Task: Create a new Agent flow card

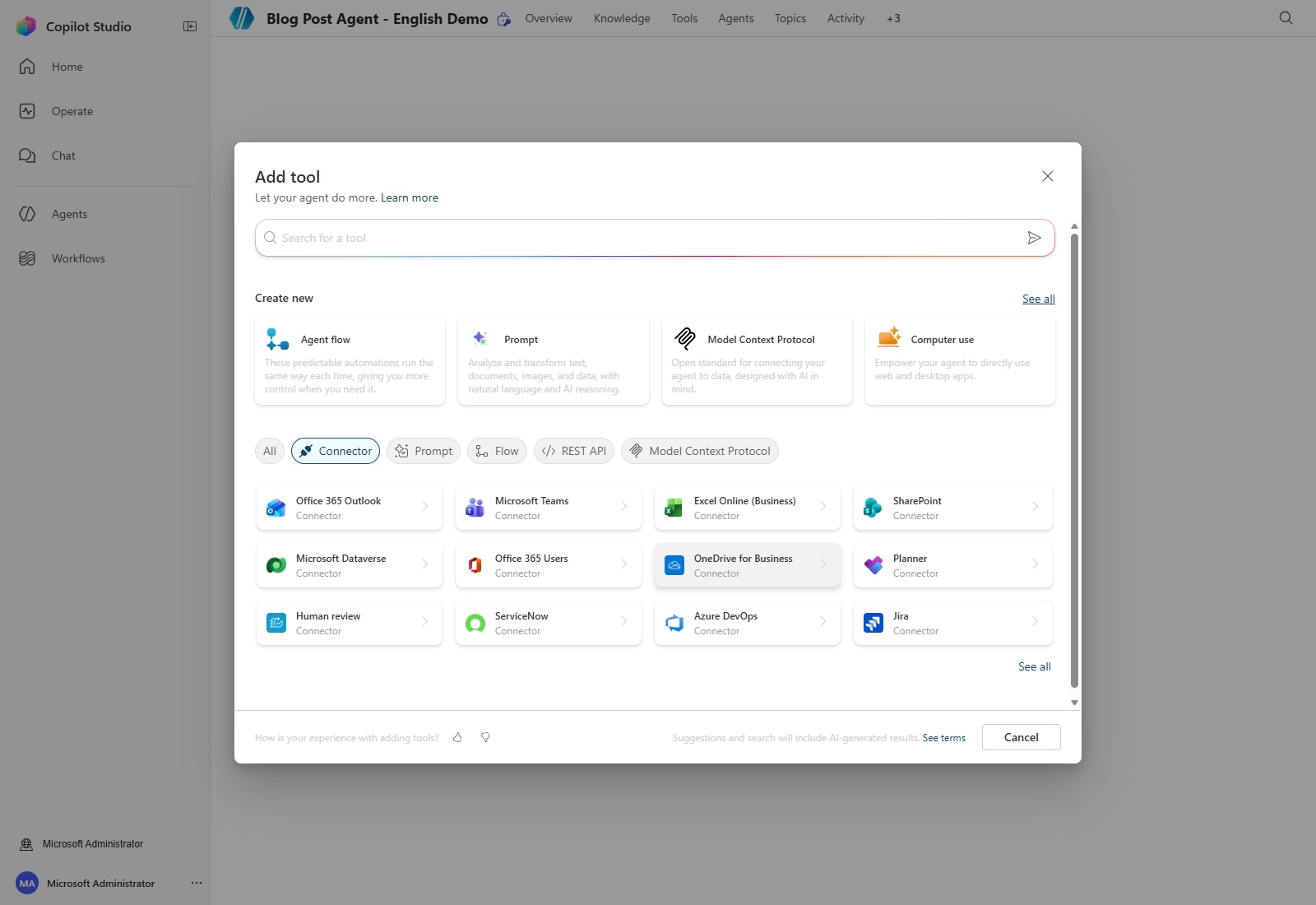Action: [350, 360]
